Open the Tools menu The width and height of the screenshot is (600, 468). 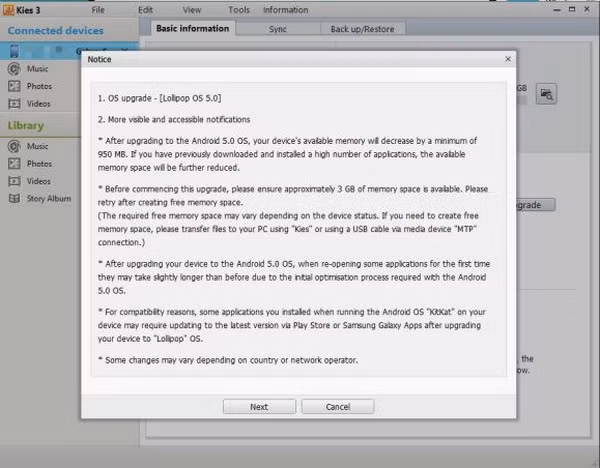(x=239, y=10)
